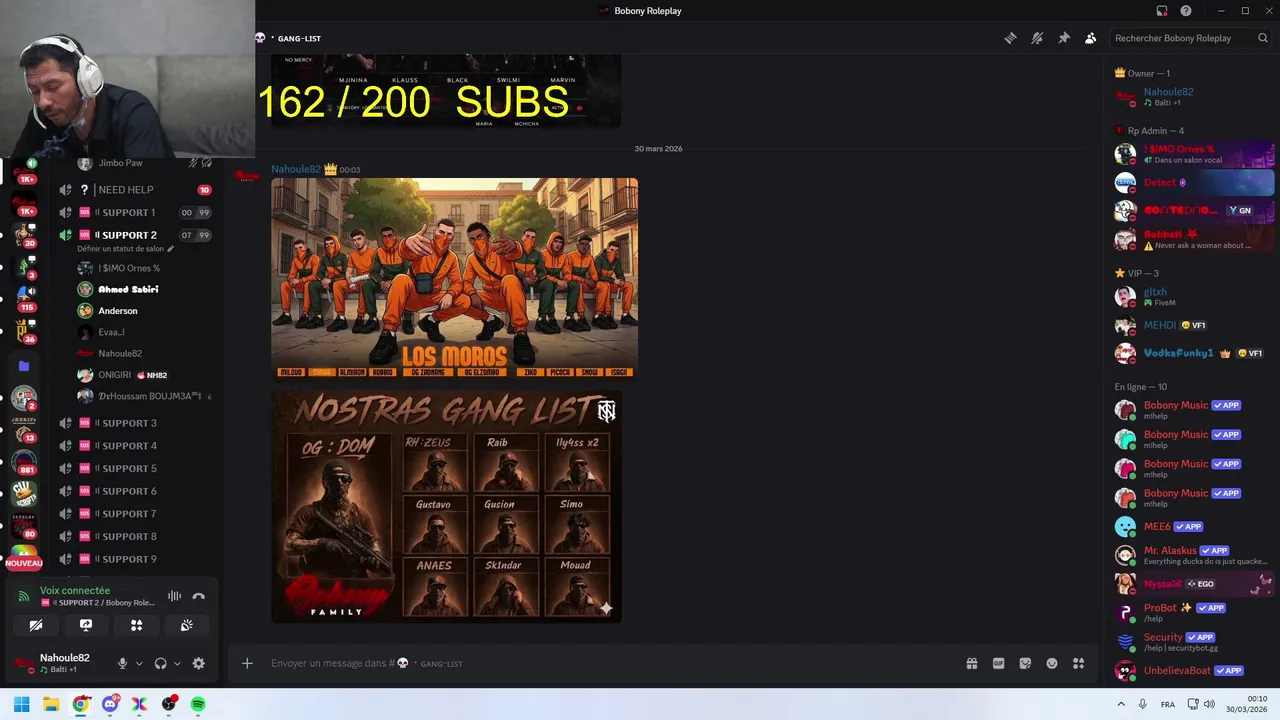Screen dimensions: 1280x720
Task: Join the SUPPORT 7 voice channel
Action: [135, 514]
